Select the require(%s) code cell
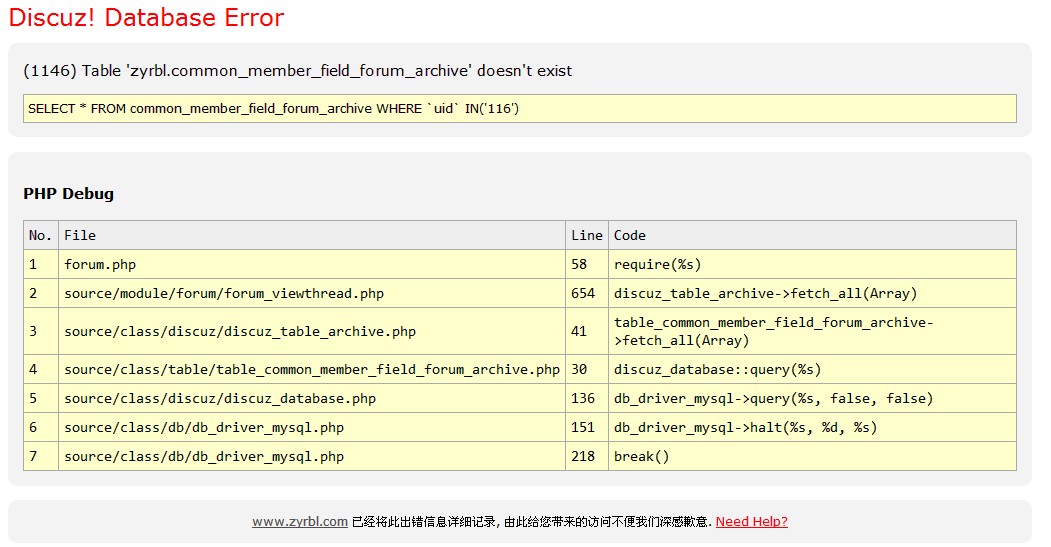1051x547 pixels. (812, 264)
